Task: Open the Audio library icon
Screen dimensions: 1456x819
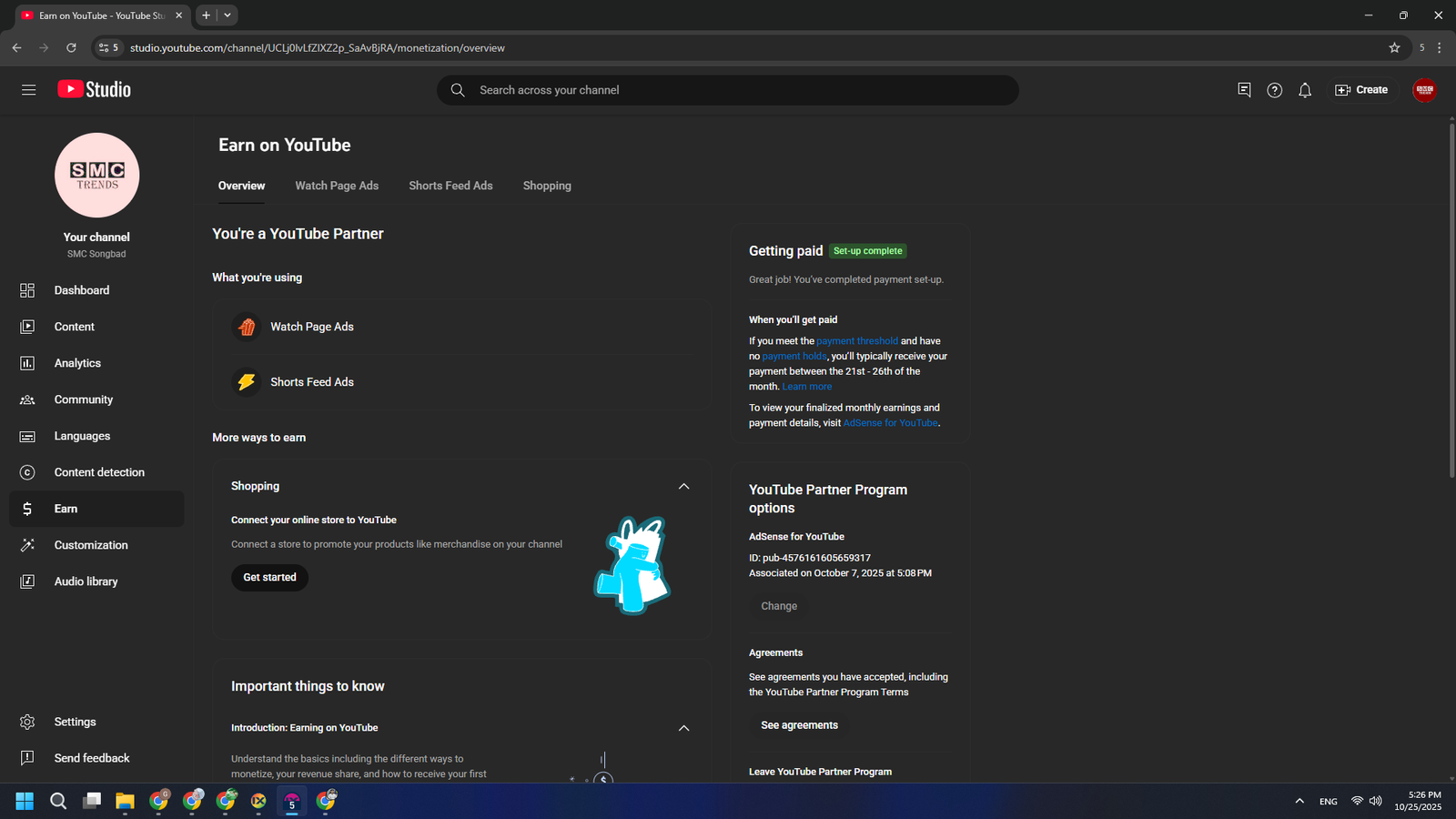Action: (x=27, y=581)
